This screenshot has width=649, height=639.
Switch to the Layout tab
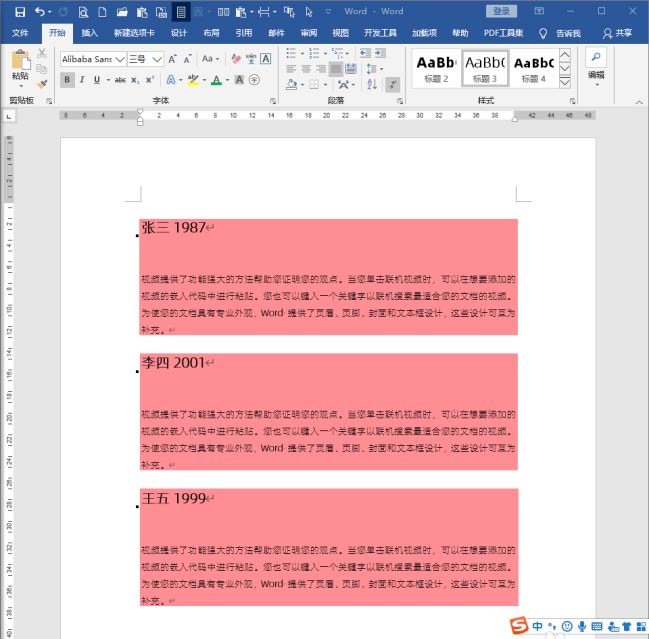pos(211,33)
